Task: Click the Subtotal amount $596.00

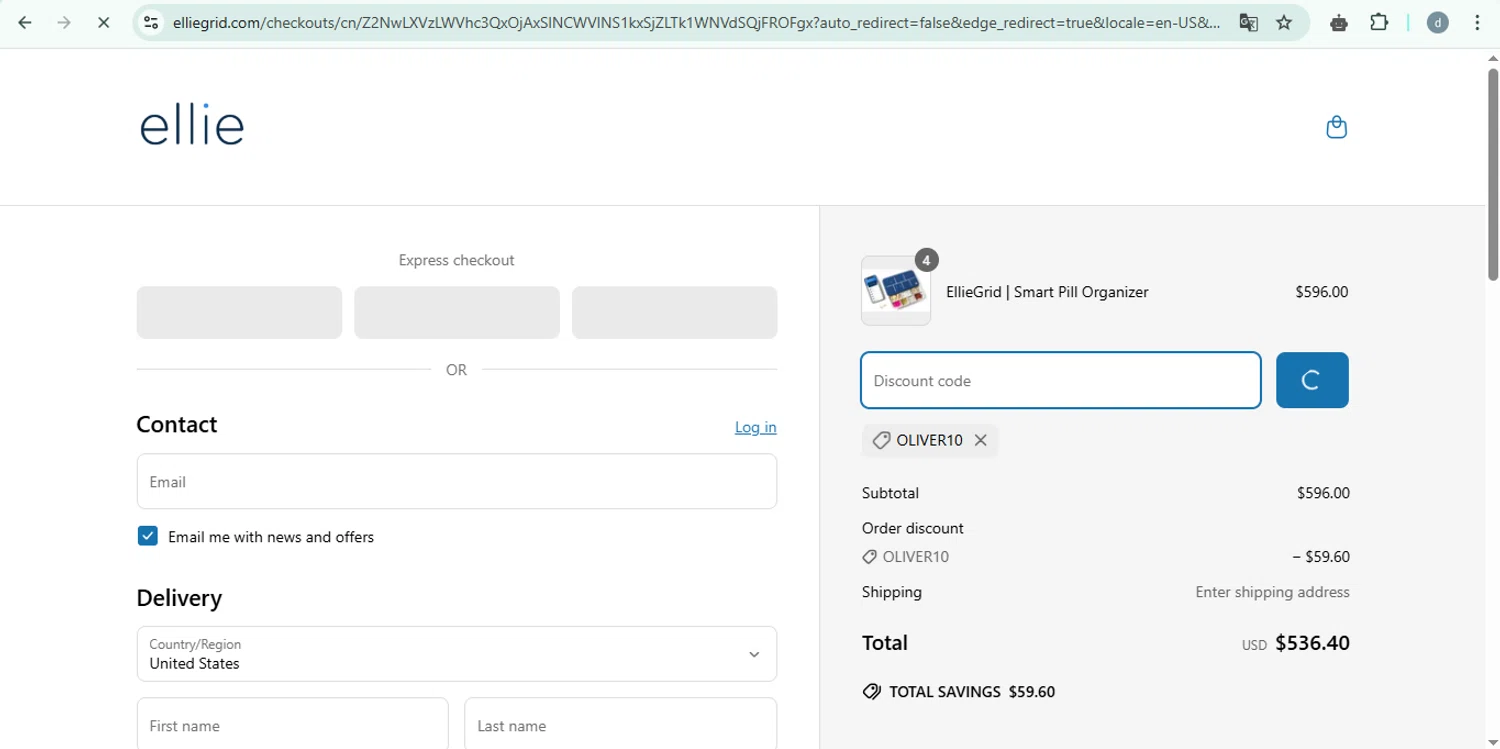Action: [1323, 493]
